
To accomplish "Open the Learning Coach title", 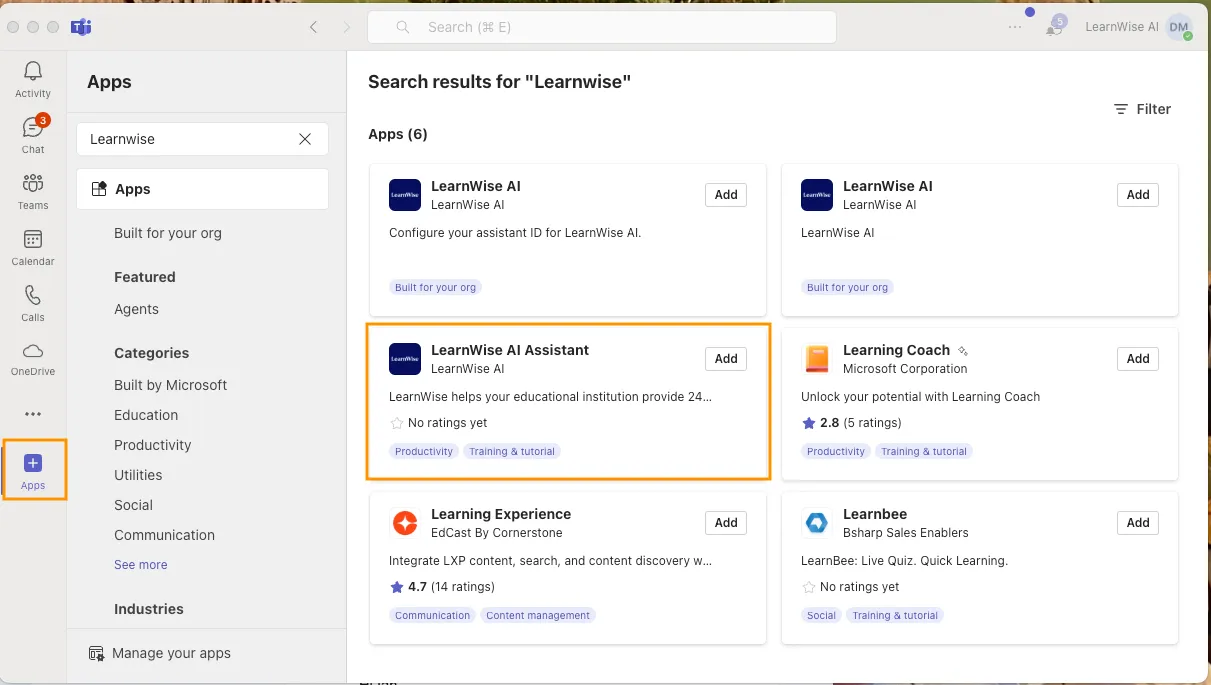I will [896, 350].
